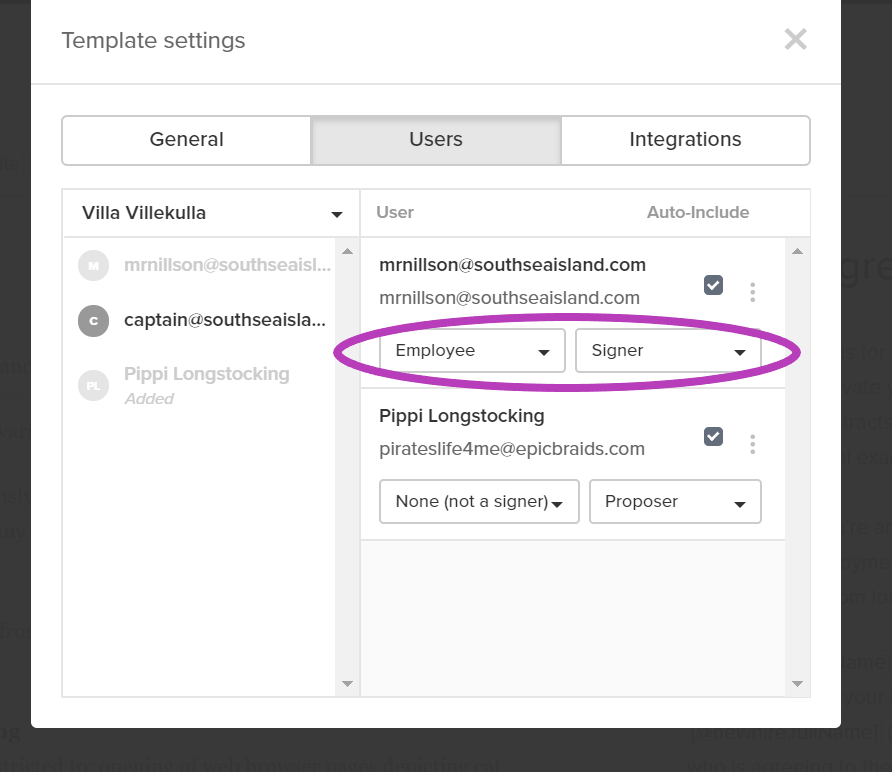Switch to the General tab
The image size is (892, 772).
tap(186, 140)
